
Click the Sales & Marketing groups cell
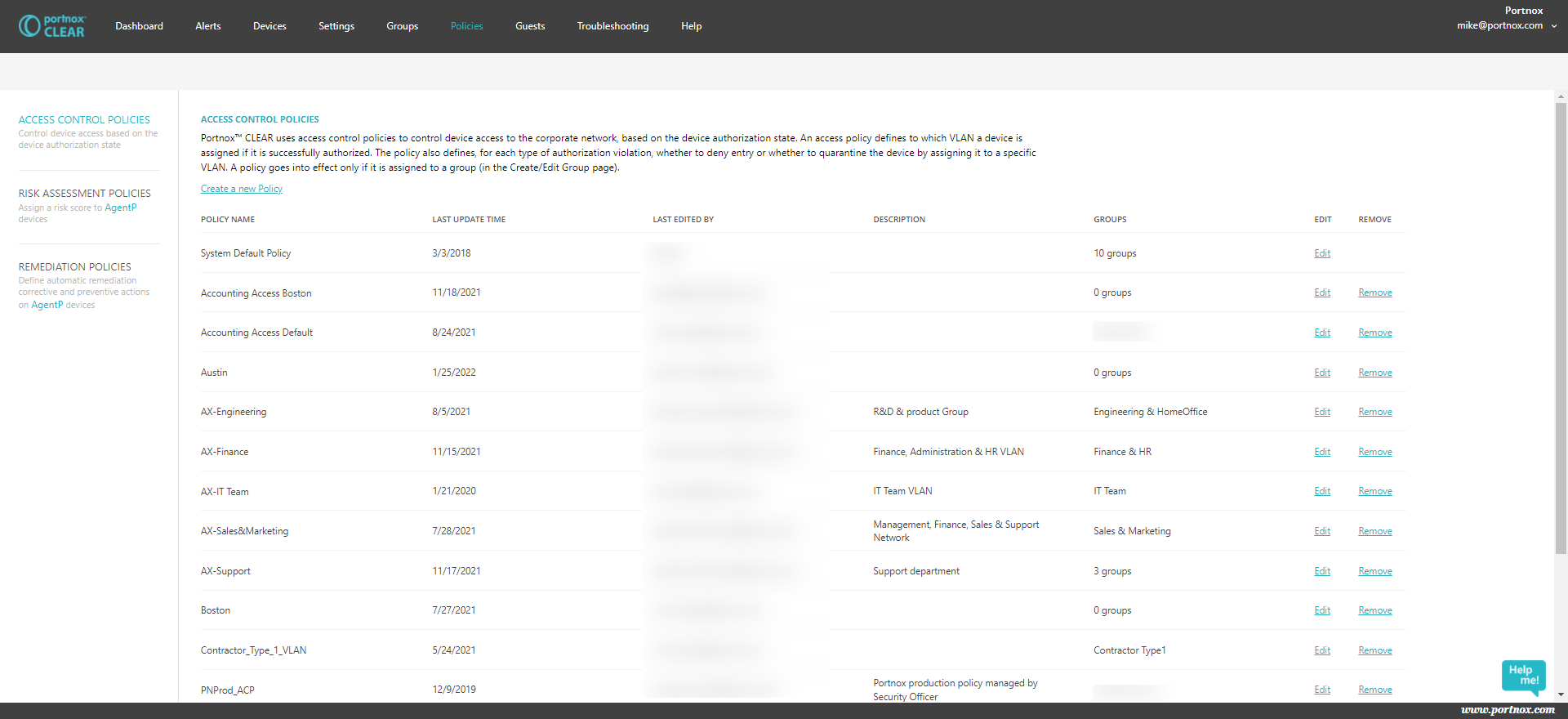tap(1132, 531)
